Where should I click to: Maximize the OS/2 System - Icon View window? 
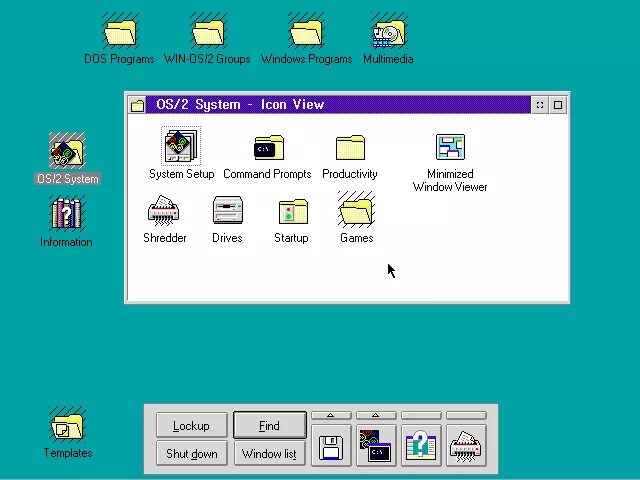(558, 105)
